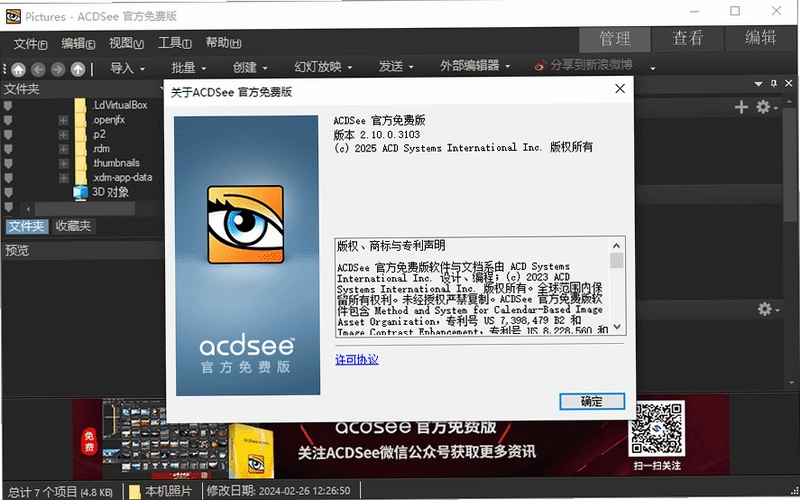Go up one folder level icon
The height and width of the screenshot is (500, 800).
[x=78, y=69]
